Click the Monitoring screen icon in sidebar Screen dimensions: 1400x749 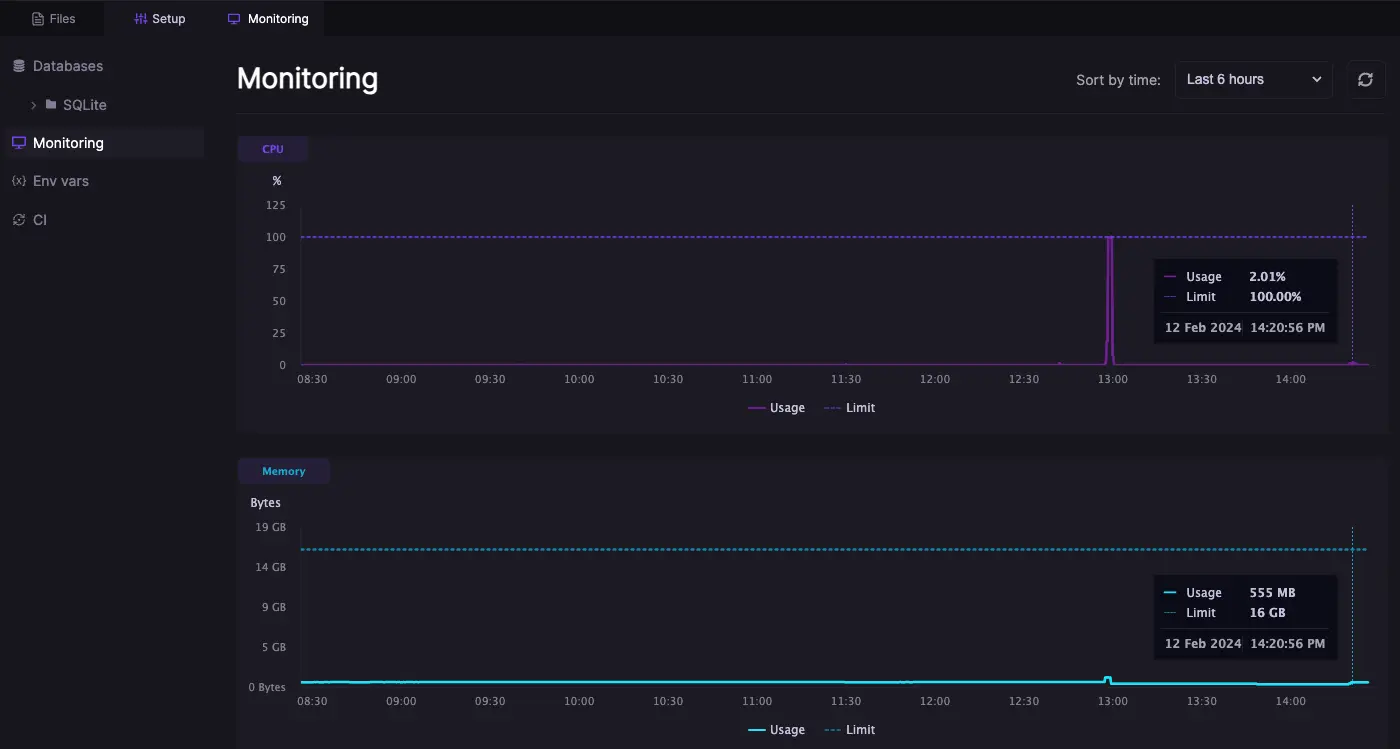click(x=18, y=143)
